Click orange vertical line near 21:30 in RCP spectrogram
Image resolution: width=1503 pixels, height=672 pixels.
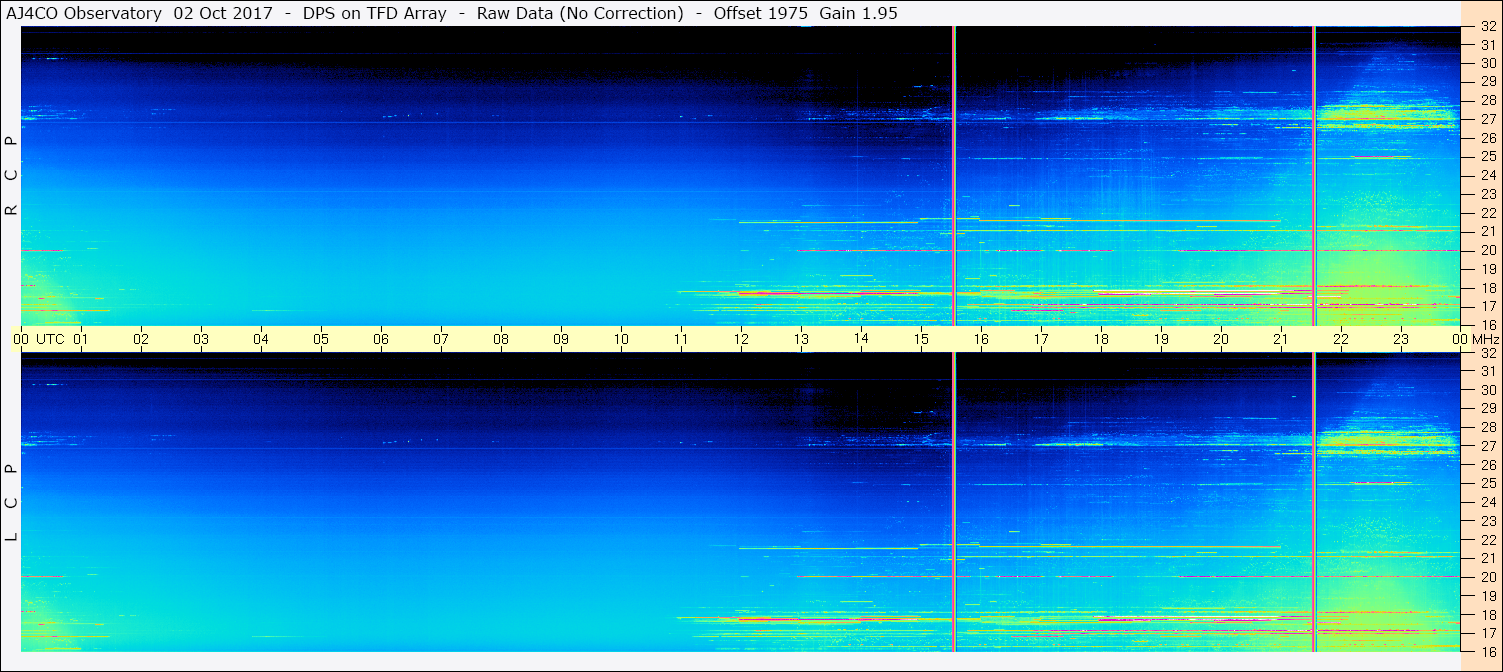pos(1313,176)
